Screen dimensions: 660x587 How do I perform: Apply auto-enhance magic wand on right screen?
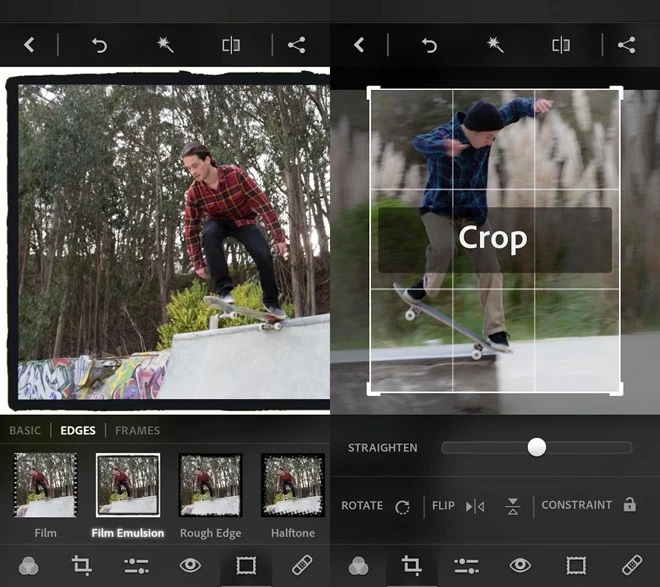tap(494, 45)
